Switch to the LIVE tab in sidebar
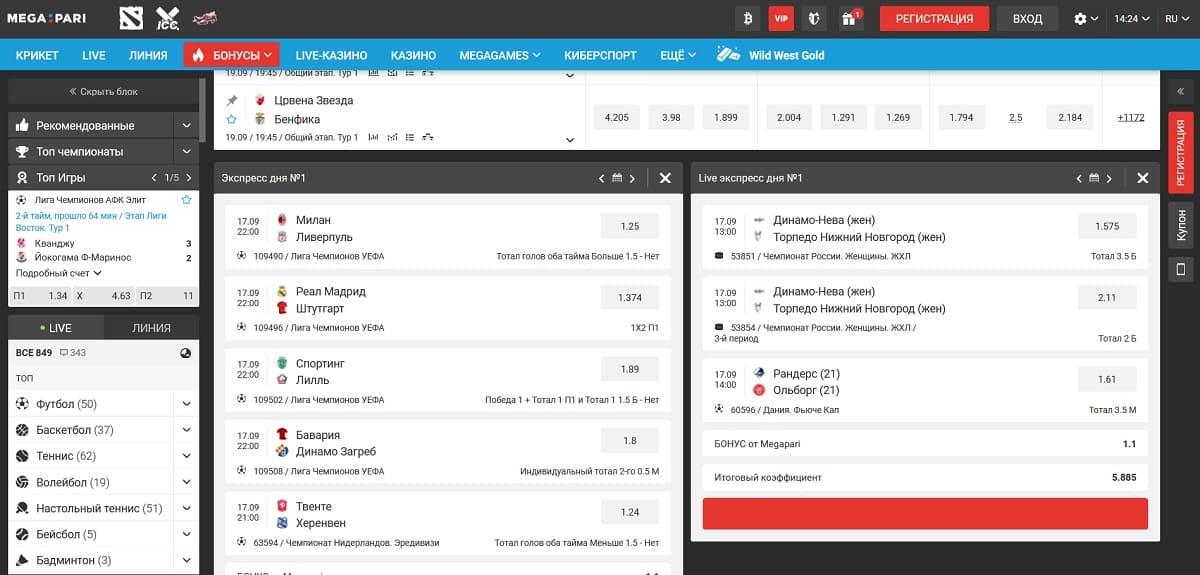The height and width of the screenshot is (575, 1200). click(55, 327)
